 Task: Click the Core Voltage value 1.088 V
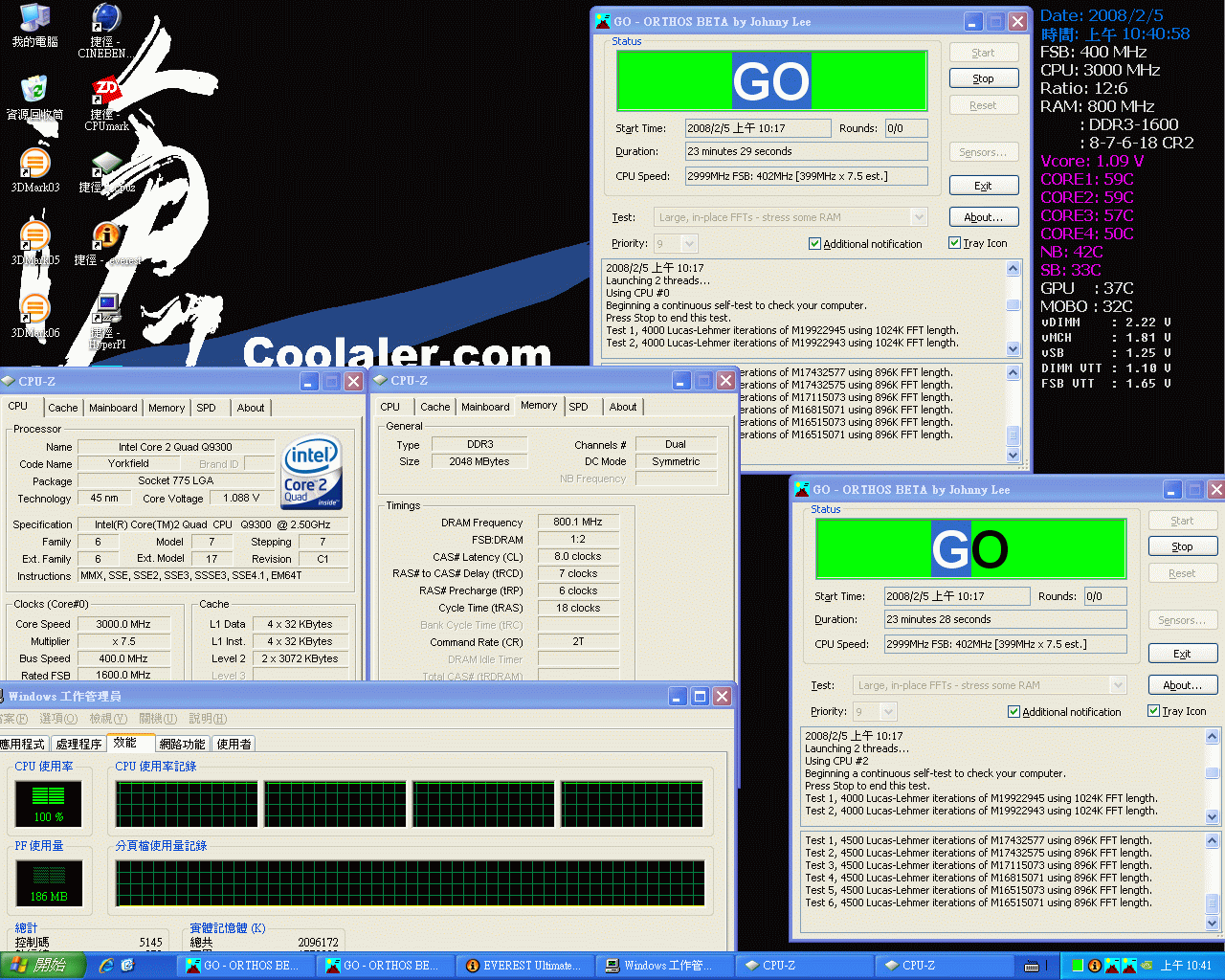coord(241,498)
